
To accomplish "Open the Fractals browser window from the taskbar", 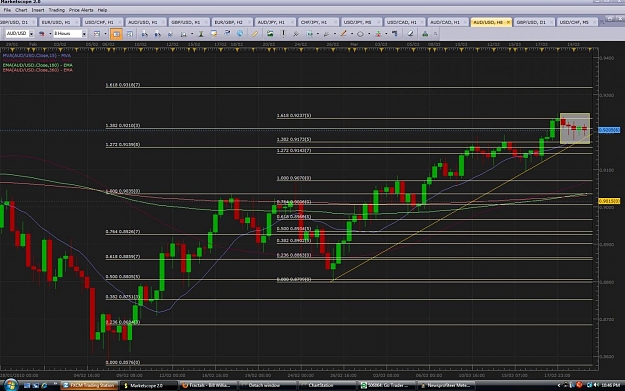I will coord(208,385).
